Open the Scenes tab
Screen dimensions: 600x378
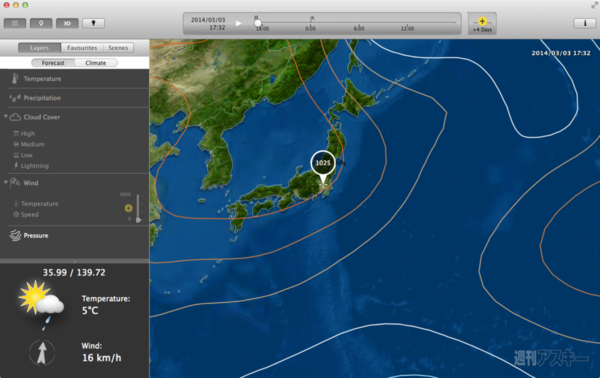(x=118, y=48)
